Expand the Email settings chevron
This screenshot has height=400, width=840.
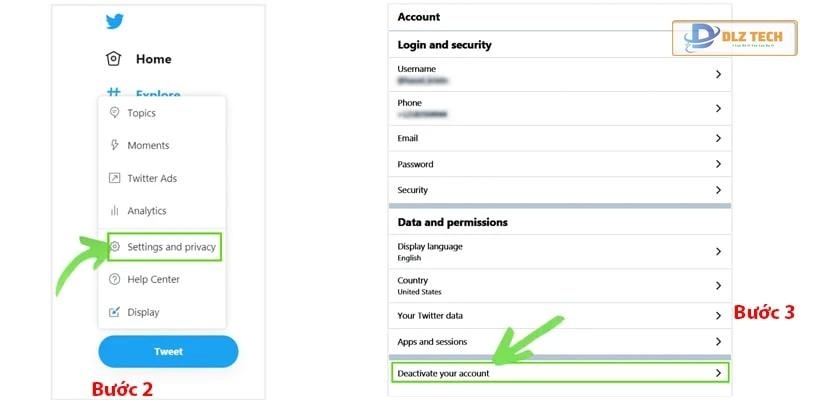pyautogui.click(x=718, y=138)
